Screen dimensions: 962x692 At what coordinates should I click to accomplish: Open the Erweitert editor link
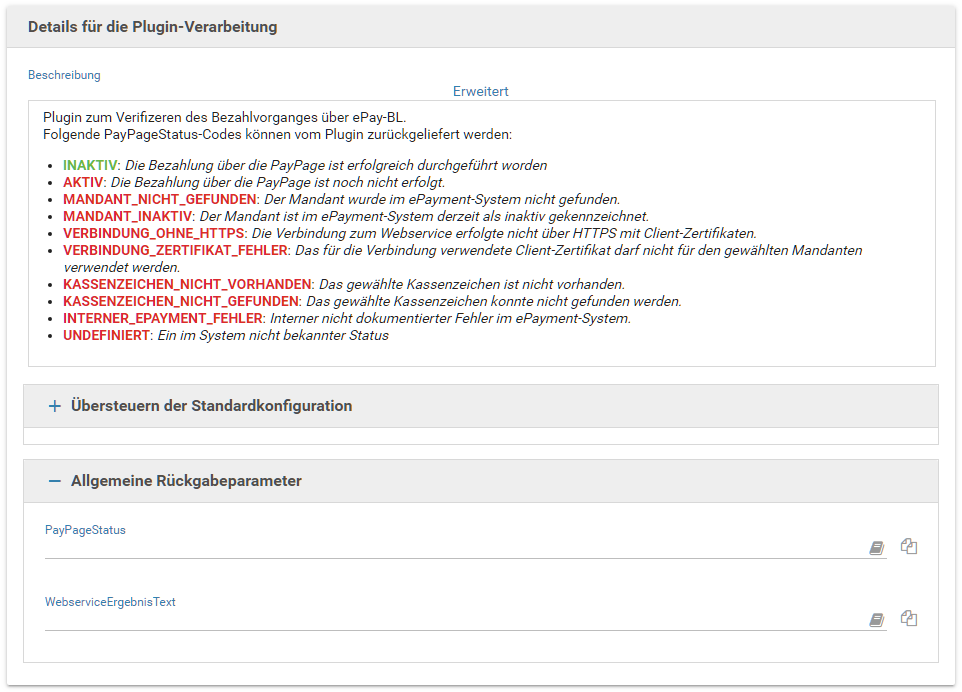[x=480, y=91]
